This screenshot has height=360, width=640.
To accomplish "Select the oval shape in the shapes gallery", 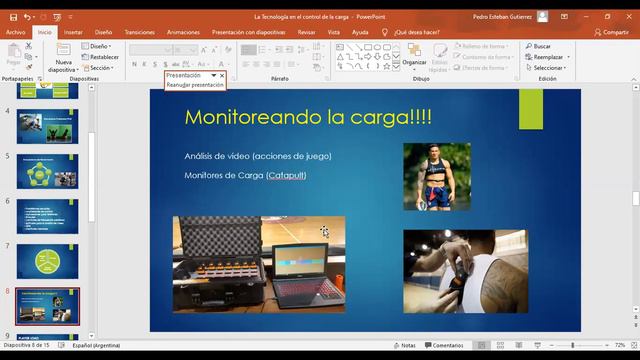I will tap(377, 47).
